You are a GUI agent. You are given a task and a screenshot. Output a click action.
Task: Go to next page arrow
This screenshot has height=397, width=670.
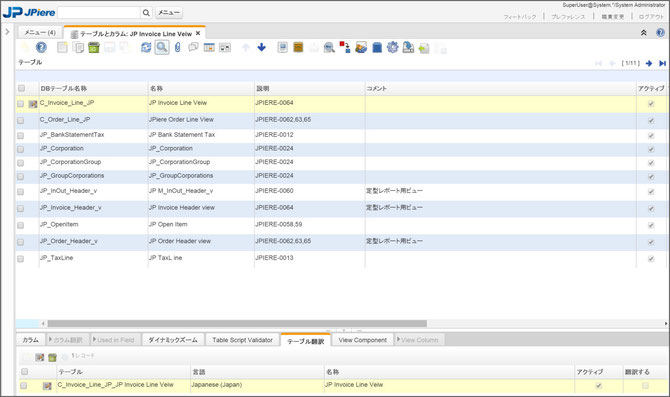coord(649,63)
